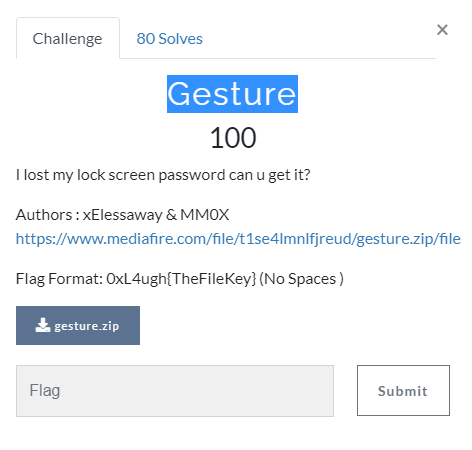472x450 pixels.
Task: Open the 80 Solves tab
Action: pyautogui.click(x=169, y=39)
